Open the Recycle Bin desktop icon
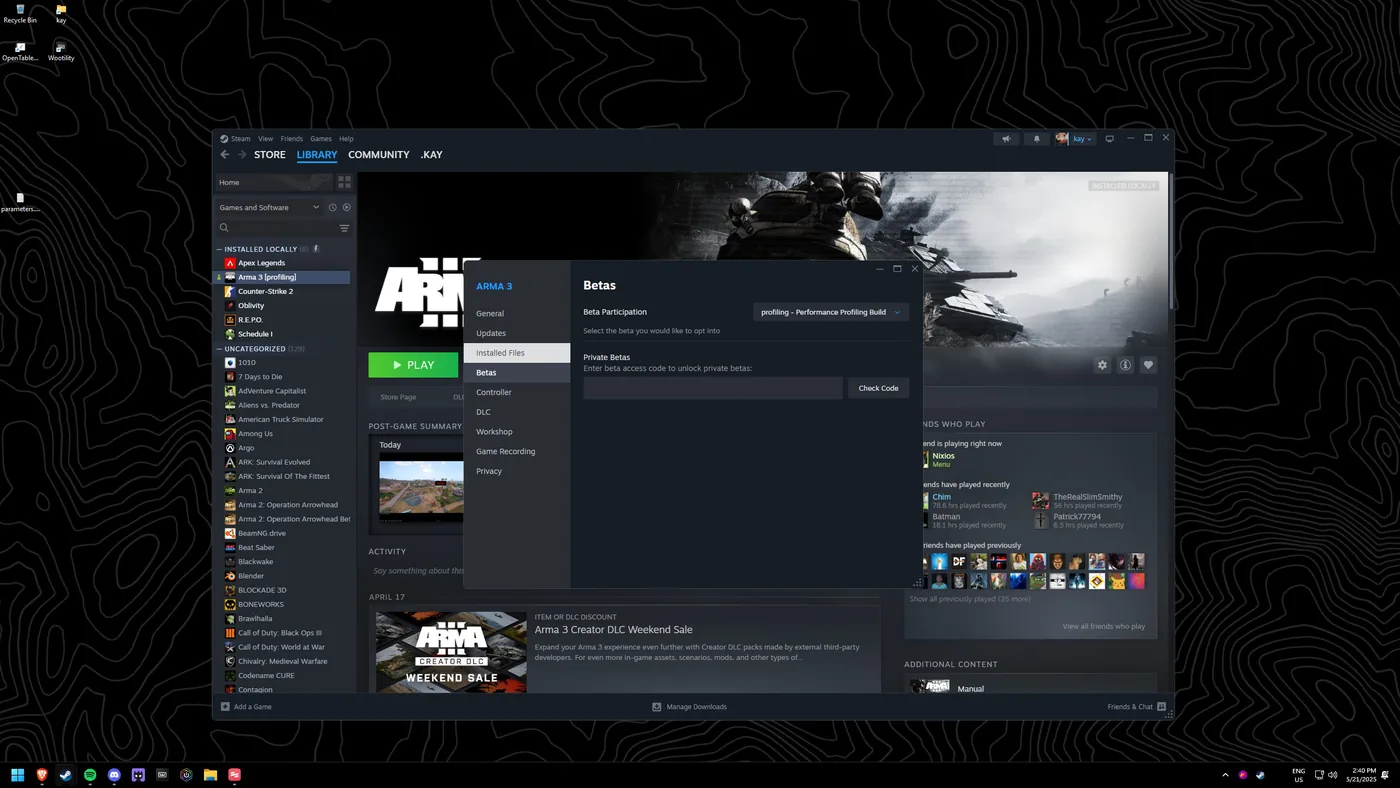The height and width of the screenshot is (788, 1400). point(20,14)
